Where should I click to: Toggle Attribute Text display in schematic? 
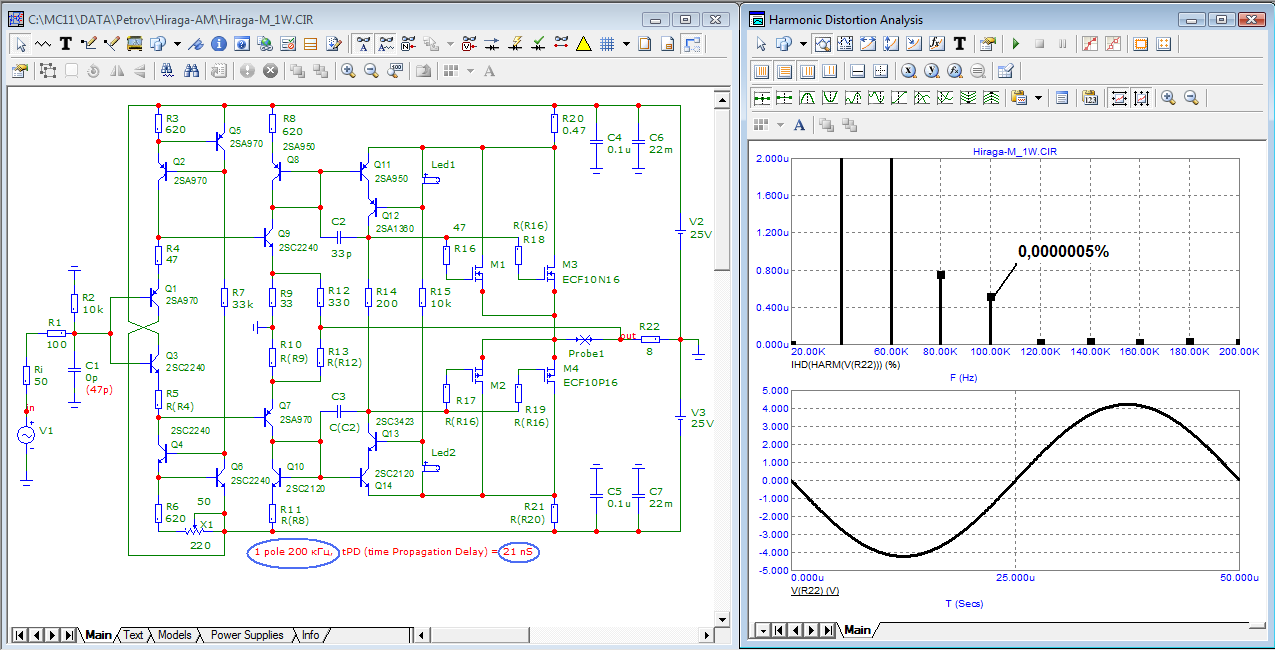click(385, 44)
